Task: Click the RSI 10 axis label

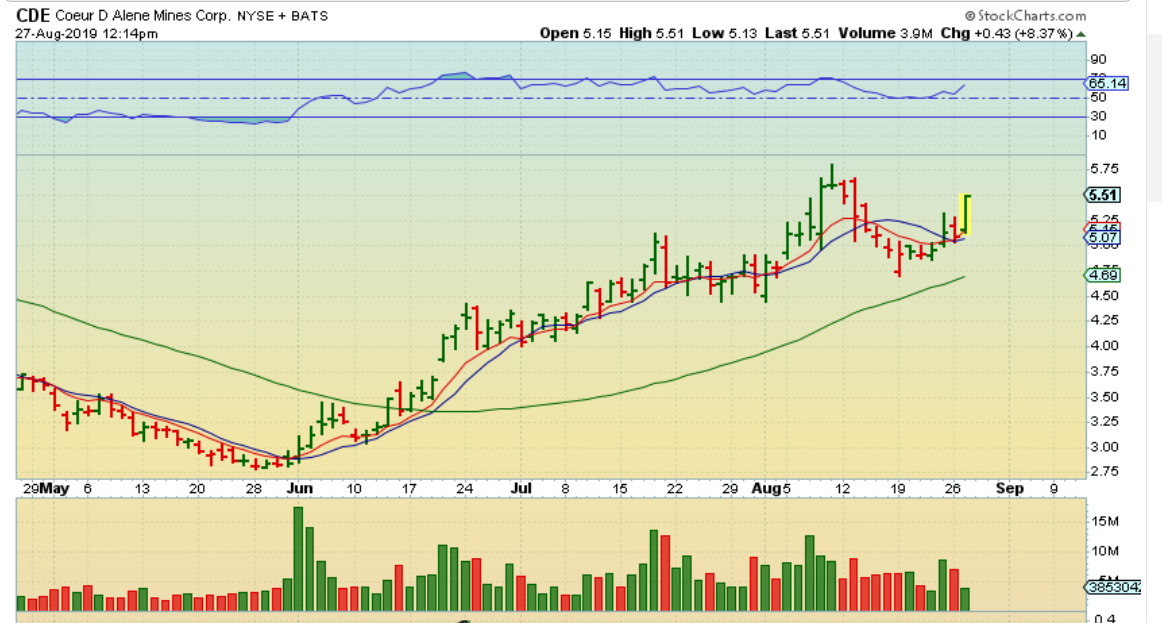Action: point(1098,135)
